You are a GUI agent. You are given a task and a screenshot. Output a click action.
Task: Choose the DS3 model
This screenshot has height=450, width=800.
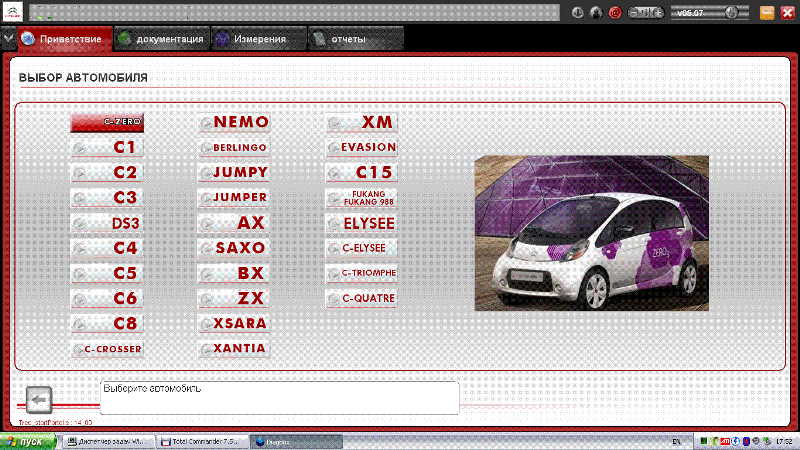[x=108, y=223]
